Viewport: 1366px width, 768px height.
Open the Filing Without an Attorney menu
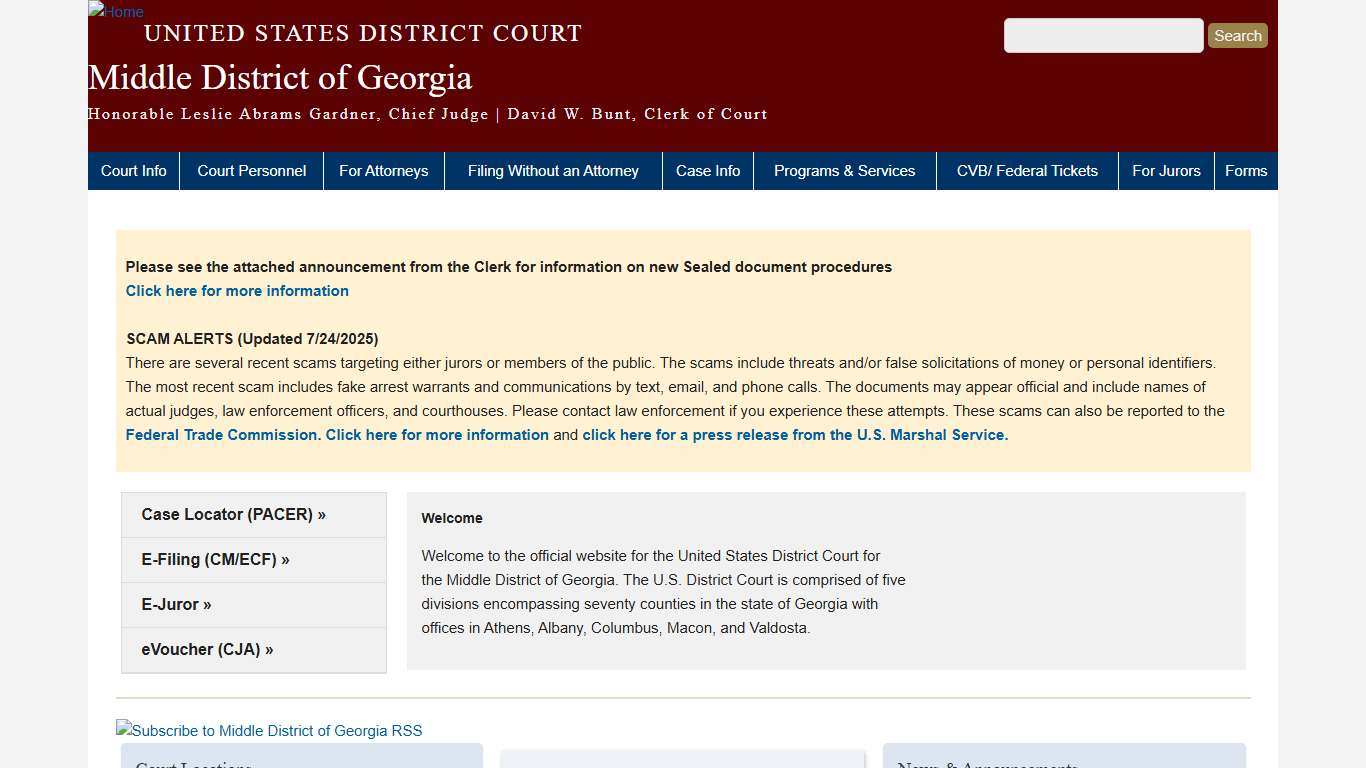[553, 170]
